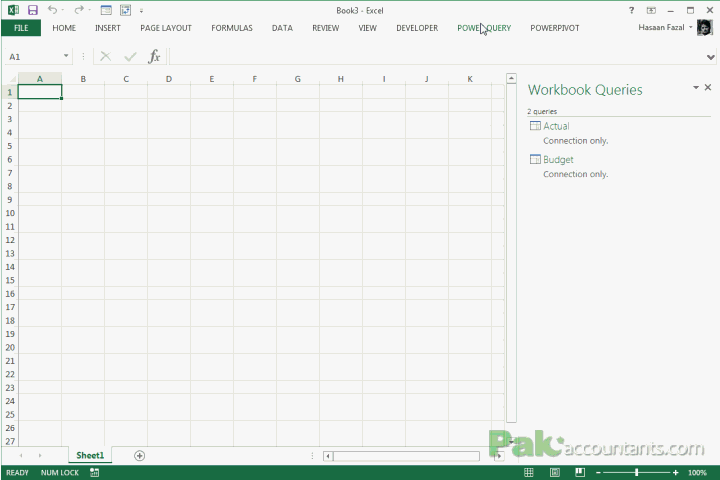The width and height of the screenshot is (720, 480).
Task: Select row 10 header
Action: point(10,213)
